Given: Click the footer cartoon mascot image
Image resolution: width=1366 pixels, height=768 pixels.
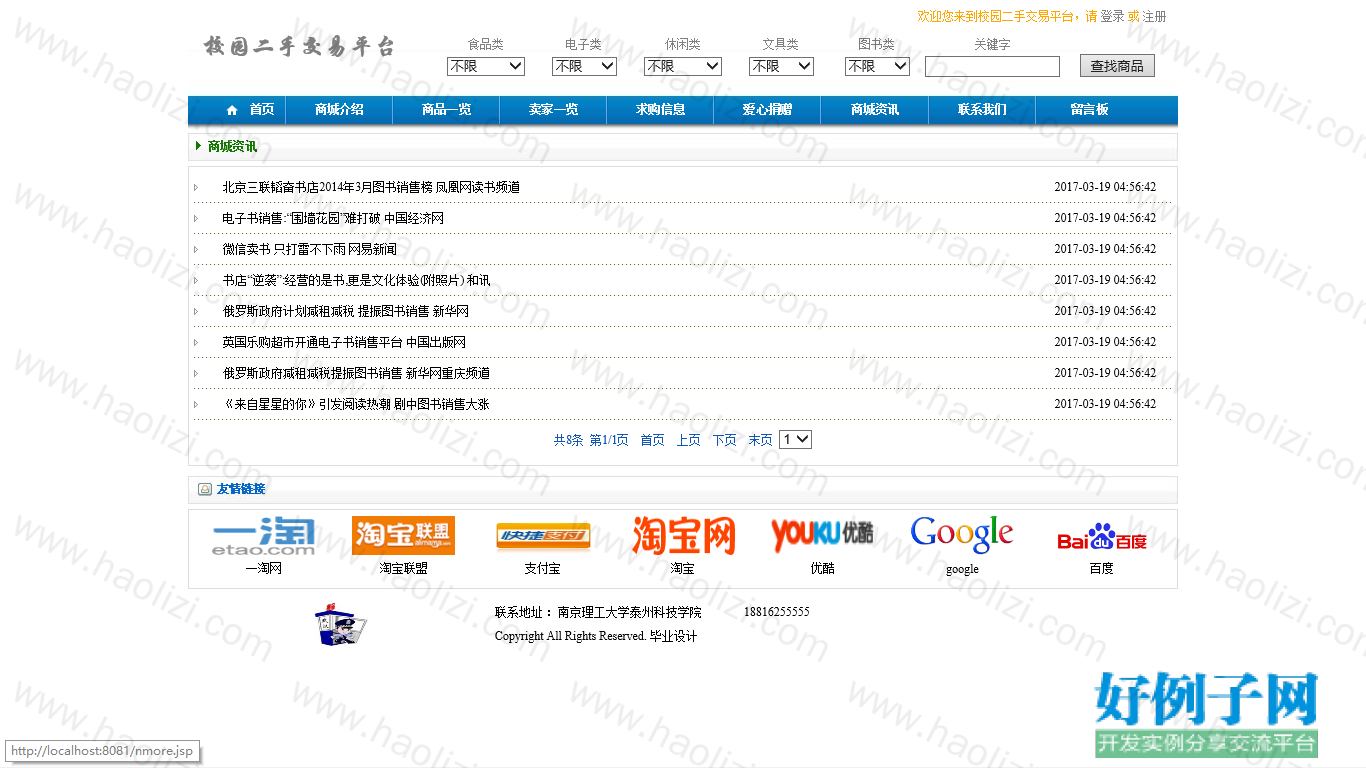Looking at the screenshot, I should [340, 625].
